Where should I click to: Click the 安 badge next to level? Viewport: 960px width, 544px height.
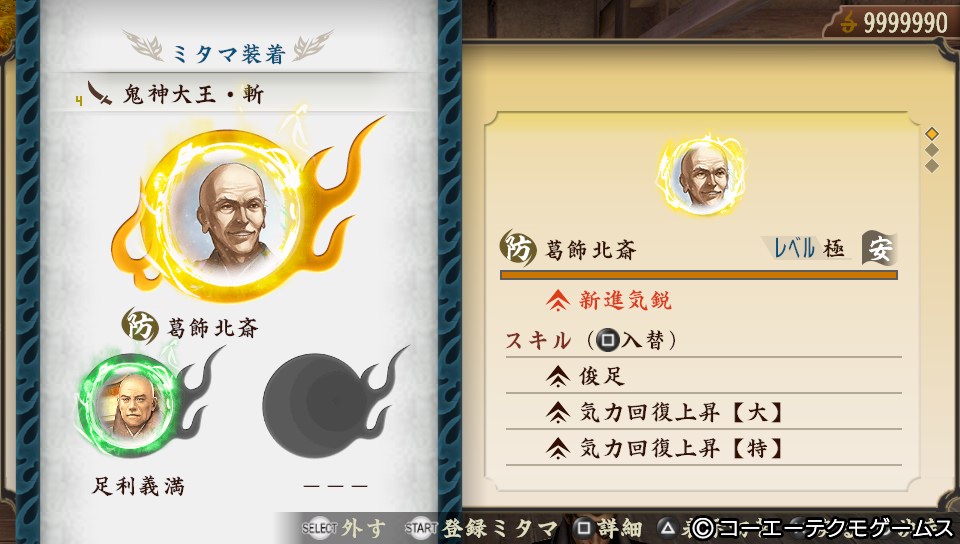pyautogui.click(x=879, y=248)
